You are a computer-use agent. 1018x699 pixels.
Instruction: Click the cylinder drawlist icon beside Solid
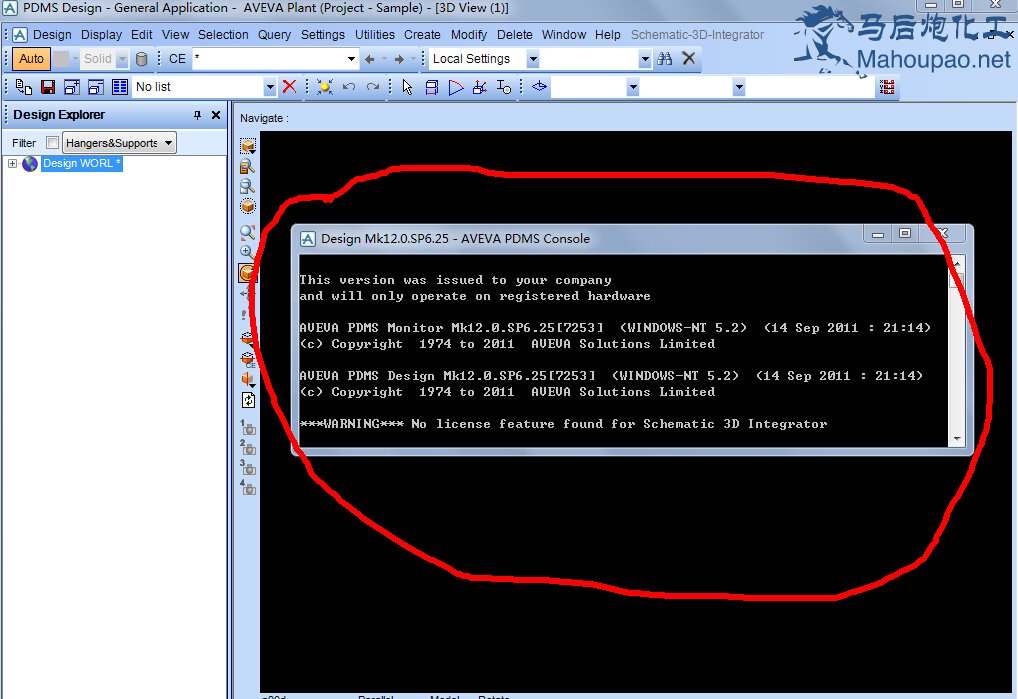coord(142,59)
